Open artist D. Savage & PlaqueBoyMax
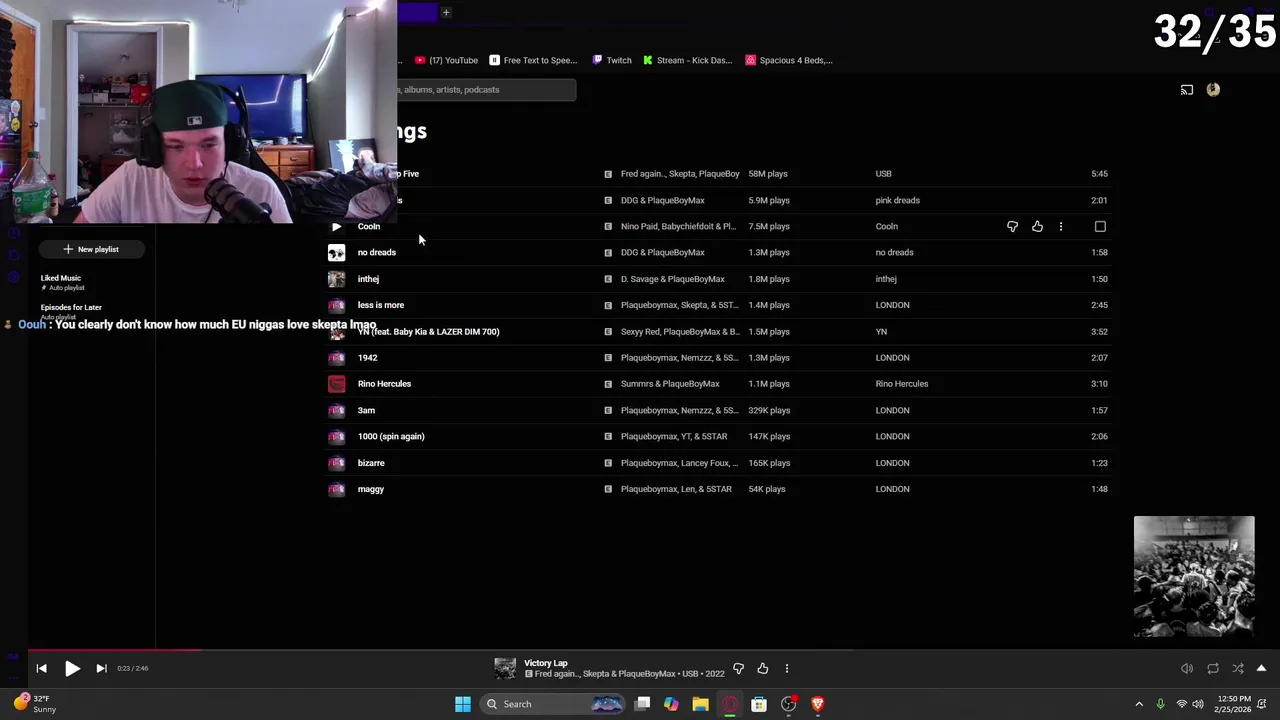Image resolution: width=1280 pixels, height=720 pixels. tap(672, 279)
